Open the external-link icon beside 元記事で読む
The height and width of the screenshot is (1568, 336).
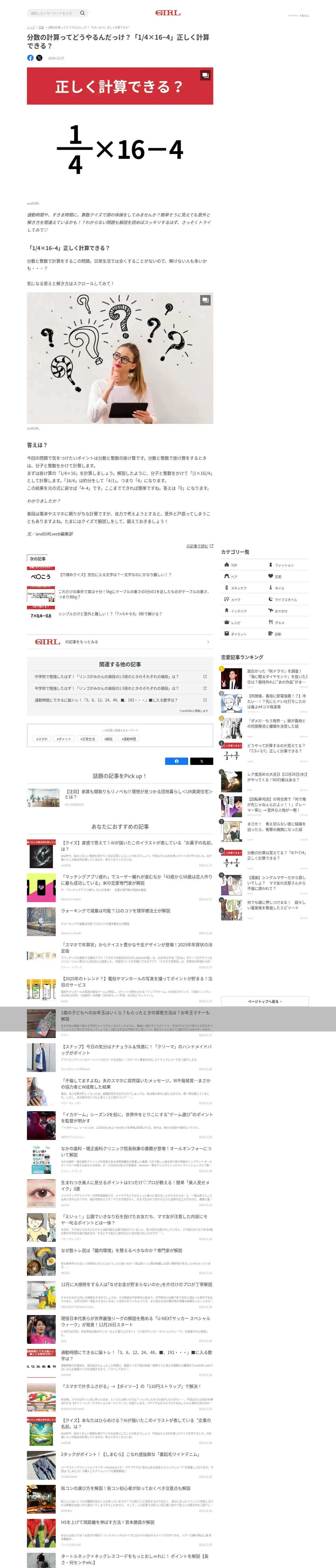click(212, 546)
